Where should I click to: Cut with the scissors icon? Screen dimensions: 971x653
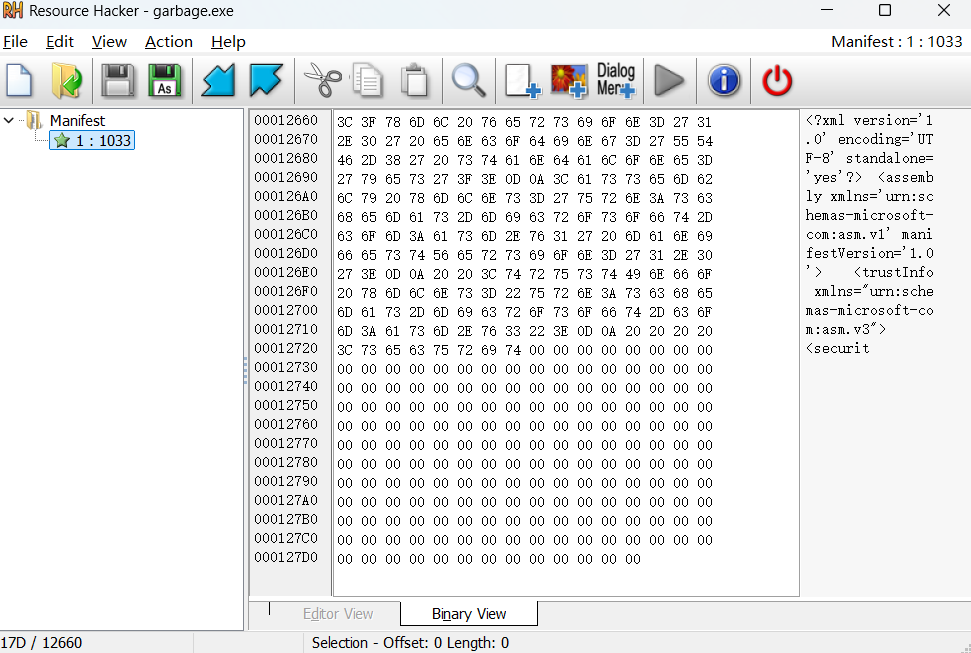[x=323, y=81]
